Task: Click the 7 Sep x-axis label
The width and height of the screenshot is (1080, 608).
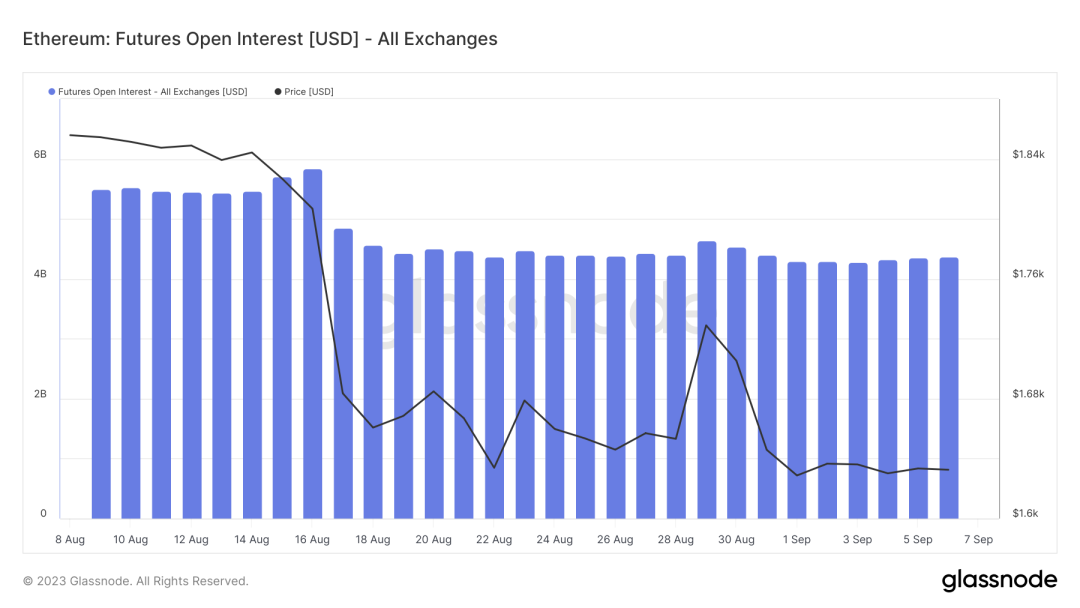Action: pos(978,540)
